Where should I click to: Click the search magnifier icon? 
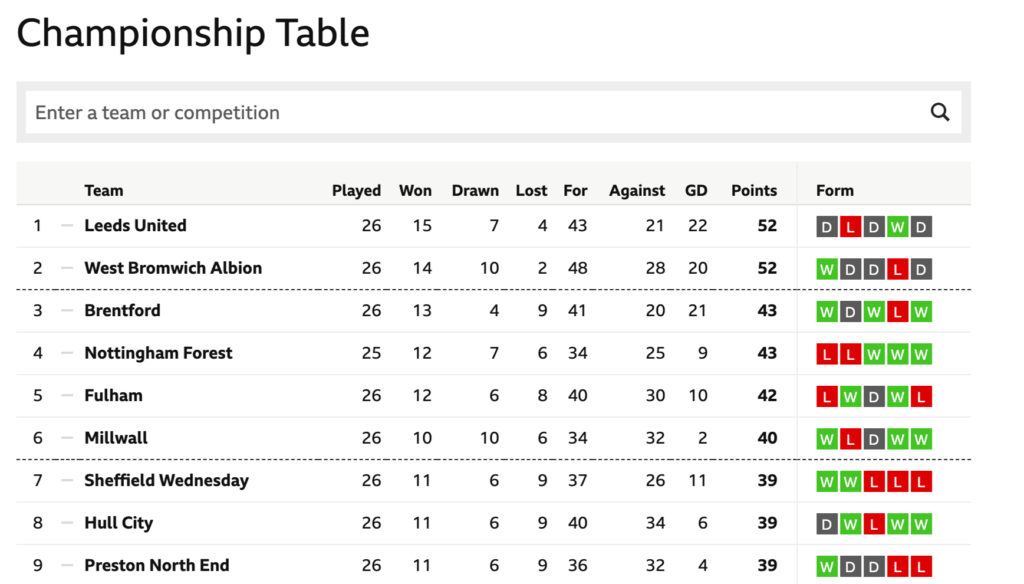(939, 112)
